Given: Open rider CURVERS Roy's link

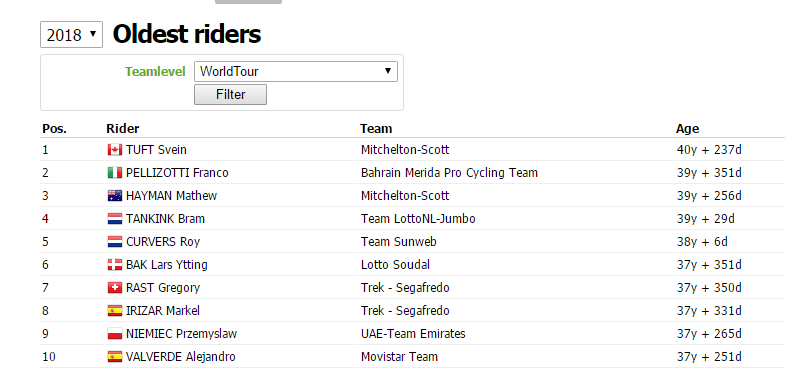Looking at the screenshot, I should [163, 242].
